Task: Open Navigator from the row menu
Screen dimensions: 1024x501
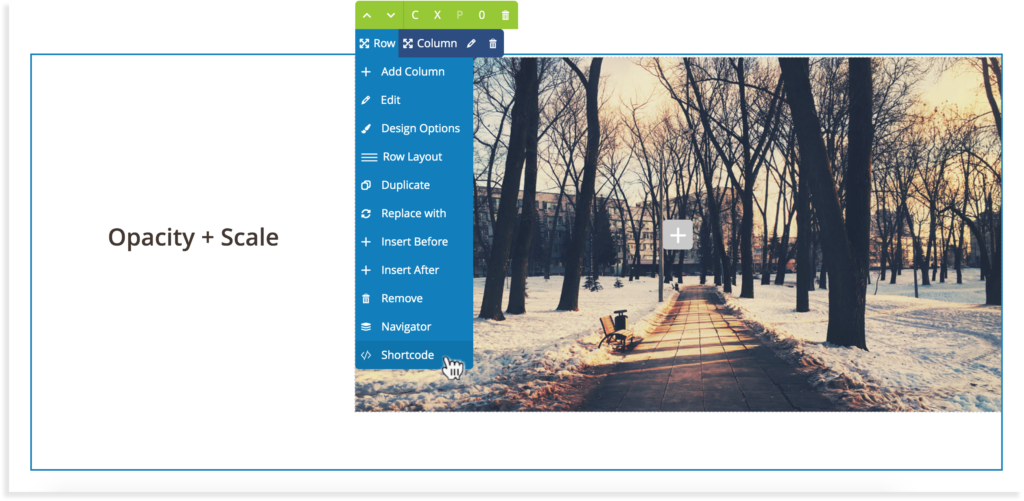Action: (414, 327)
